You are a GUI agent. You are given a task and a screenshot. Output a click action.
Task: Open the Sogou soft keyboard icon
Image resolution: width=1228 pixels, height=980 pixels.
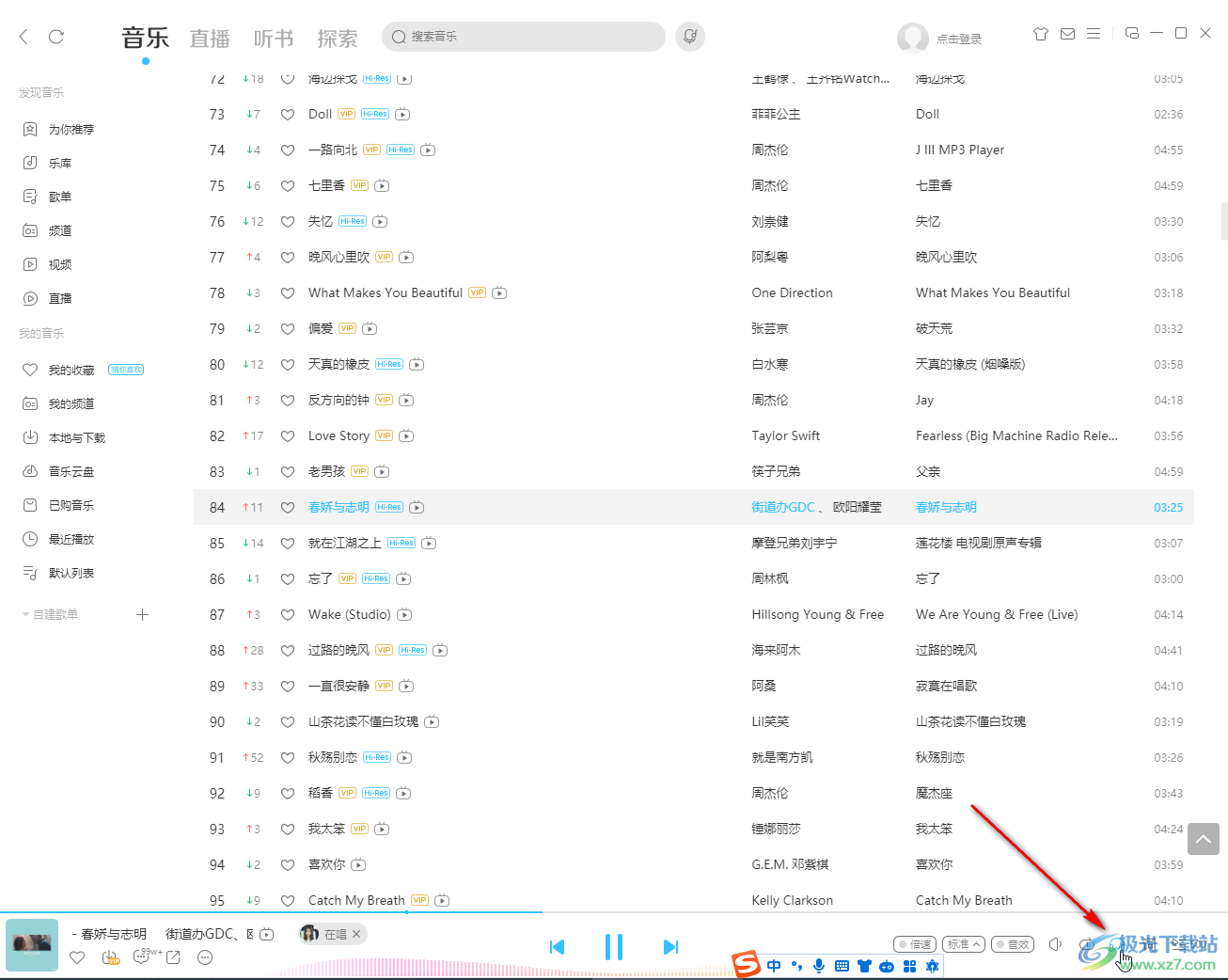842,966
